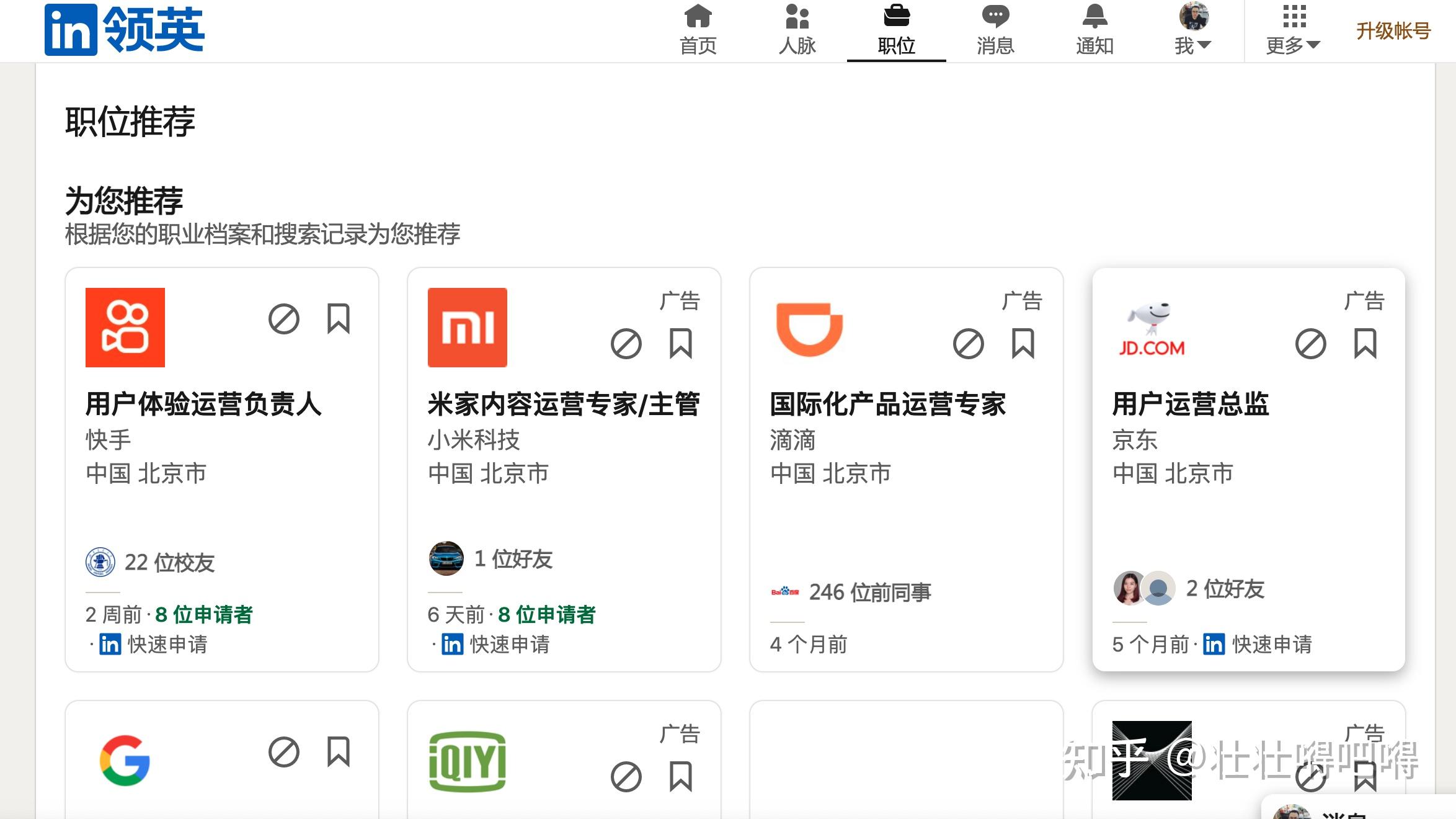Hide the 滴滴 job with the not-interested icon
Screen dimensions: 1456x819
click(969, 344)
